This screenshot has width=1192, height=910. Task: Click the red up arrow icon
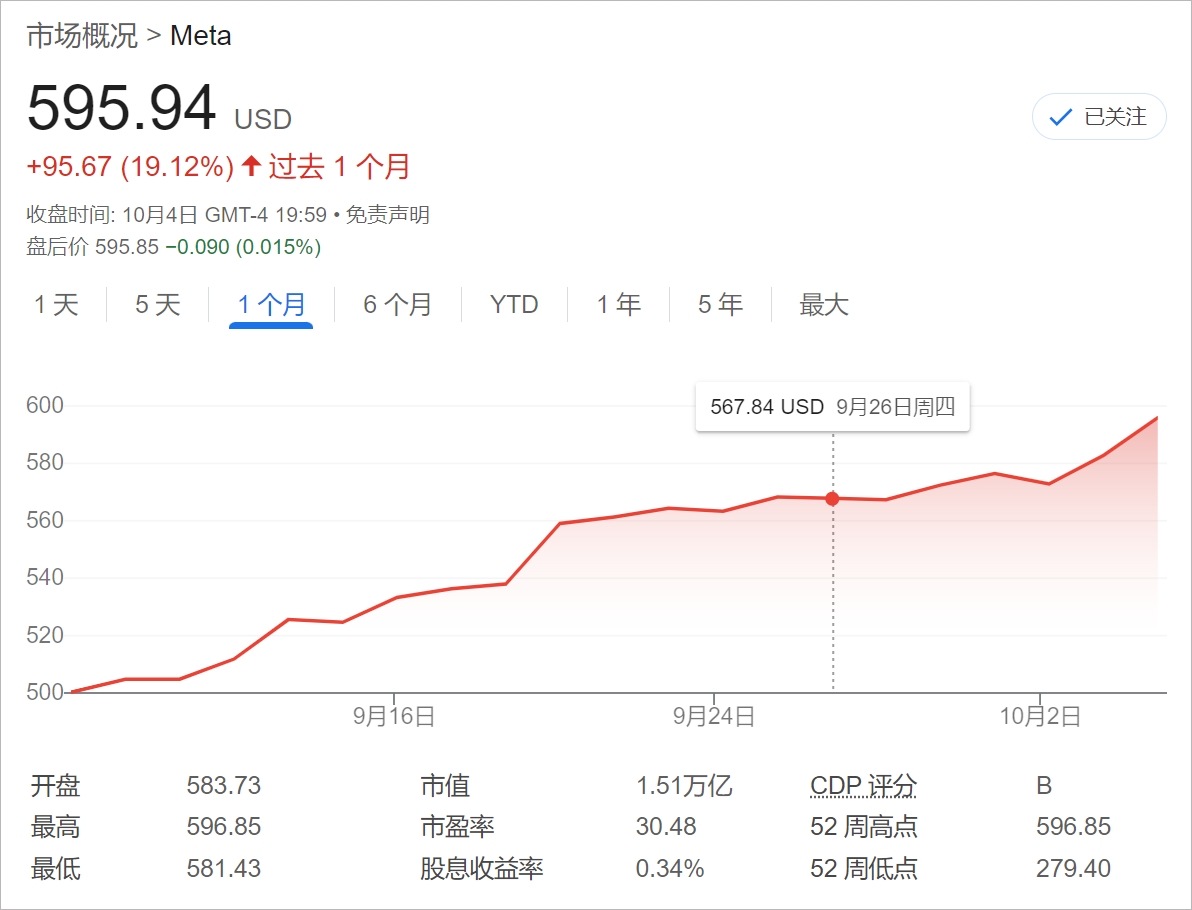coord(251,166)
